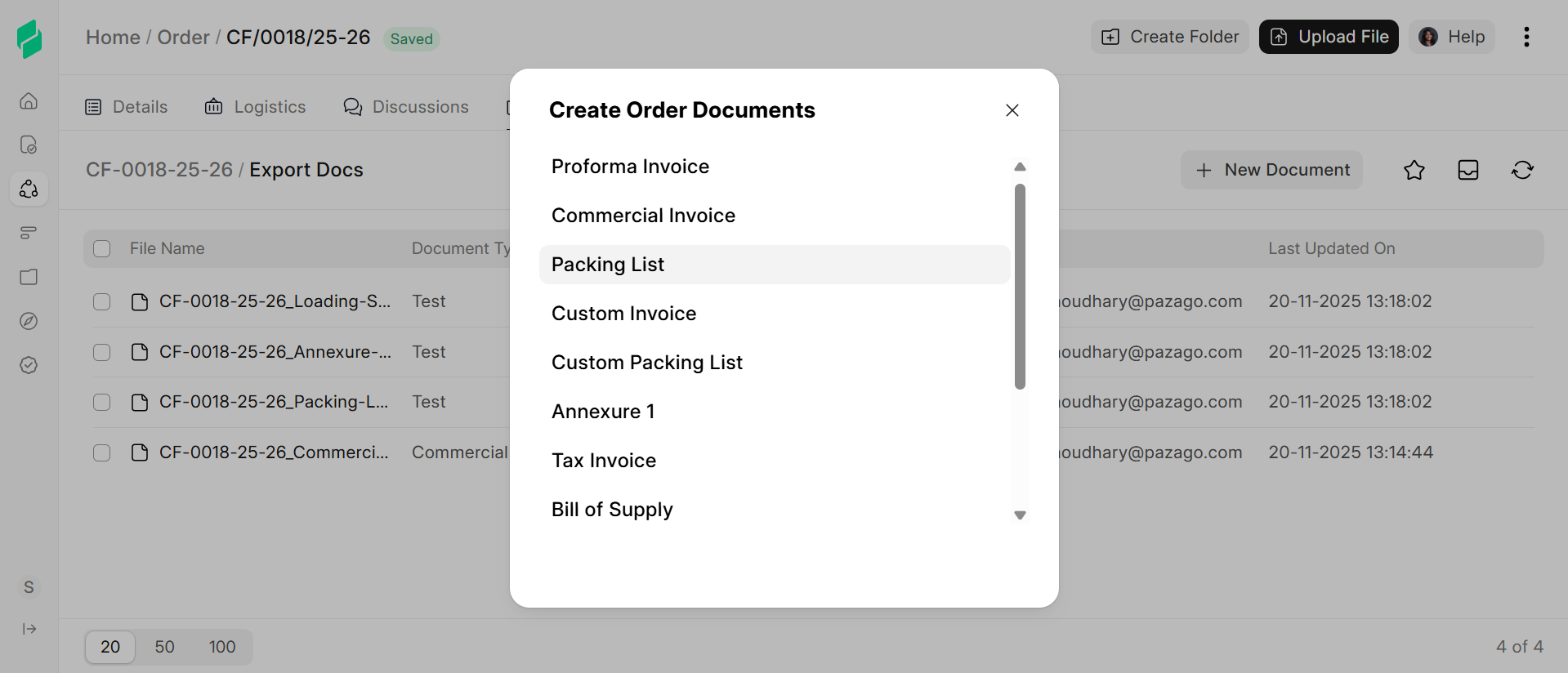Screen dimensions: 1568x673
Task: Switch to the Discussions tab
Action: [406, 107]
